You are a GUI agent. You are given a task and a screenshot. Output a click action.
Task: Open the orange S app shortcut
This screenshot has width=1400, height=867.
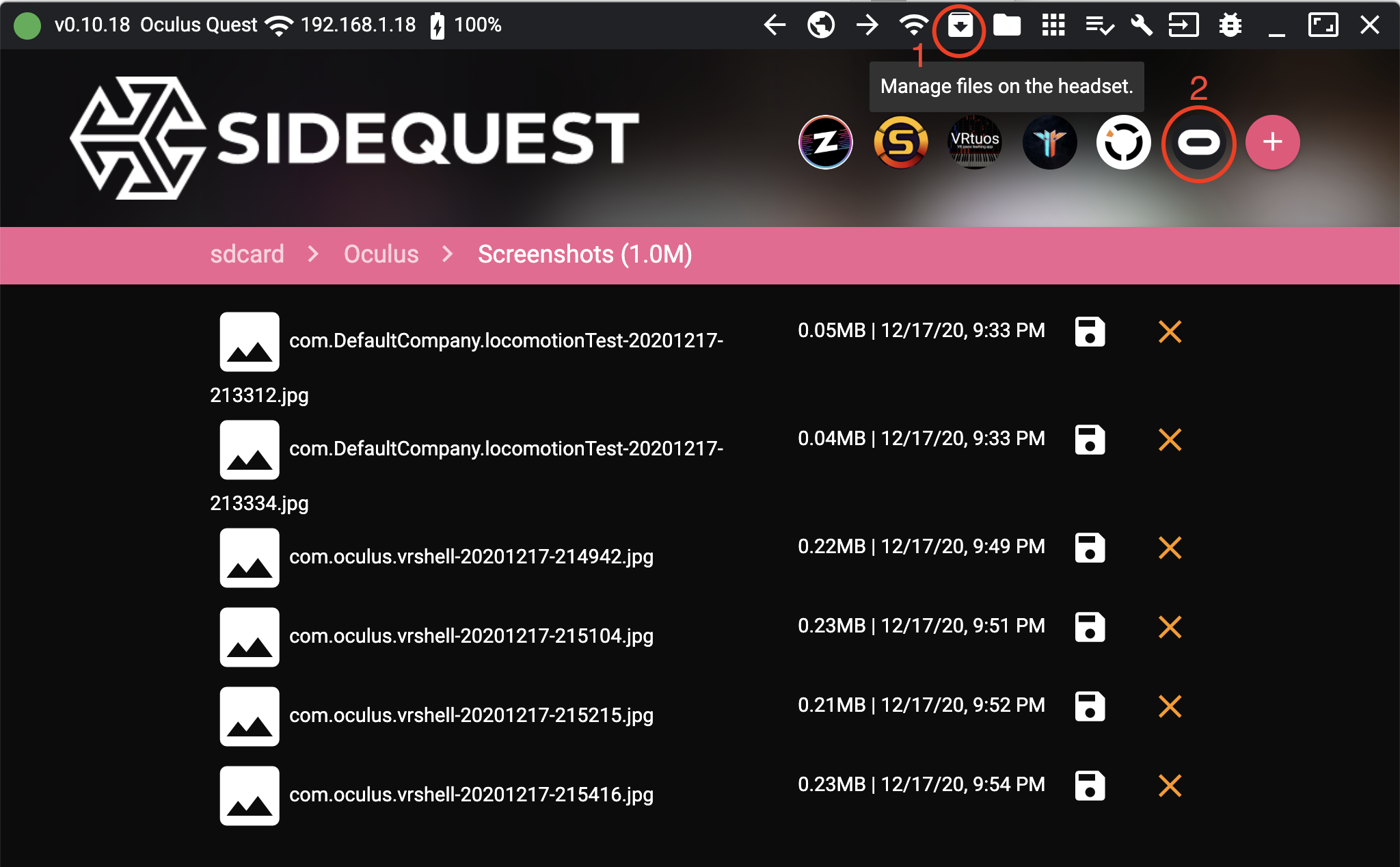click(x=901, y=142)
